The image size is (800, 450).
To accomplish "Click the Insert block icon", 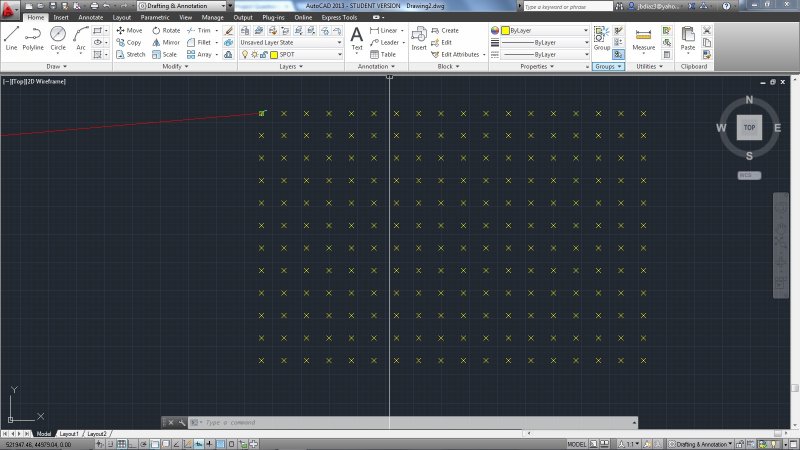I will (419, 39).
